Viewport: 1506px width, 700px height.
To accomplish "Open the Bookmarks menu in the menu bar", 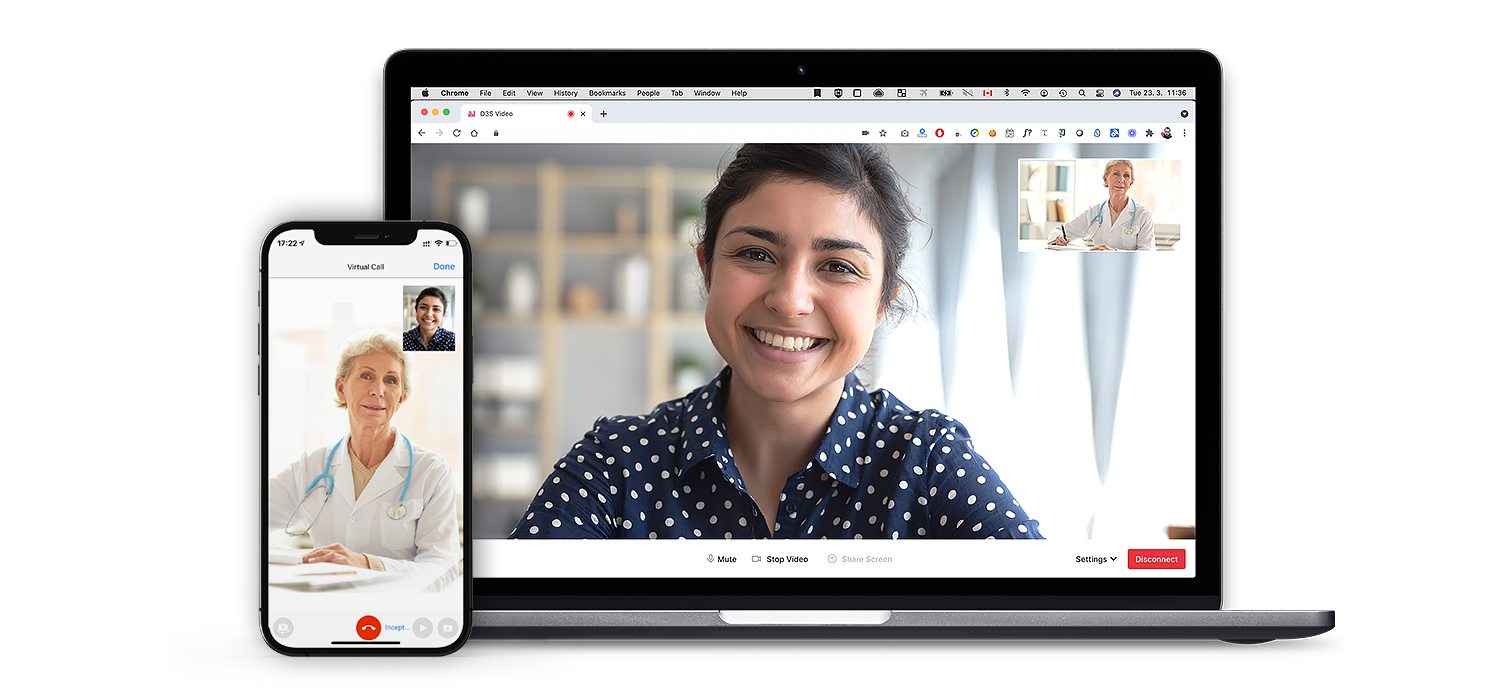I will coord(607,93).
